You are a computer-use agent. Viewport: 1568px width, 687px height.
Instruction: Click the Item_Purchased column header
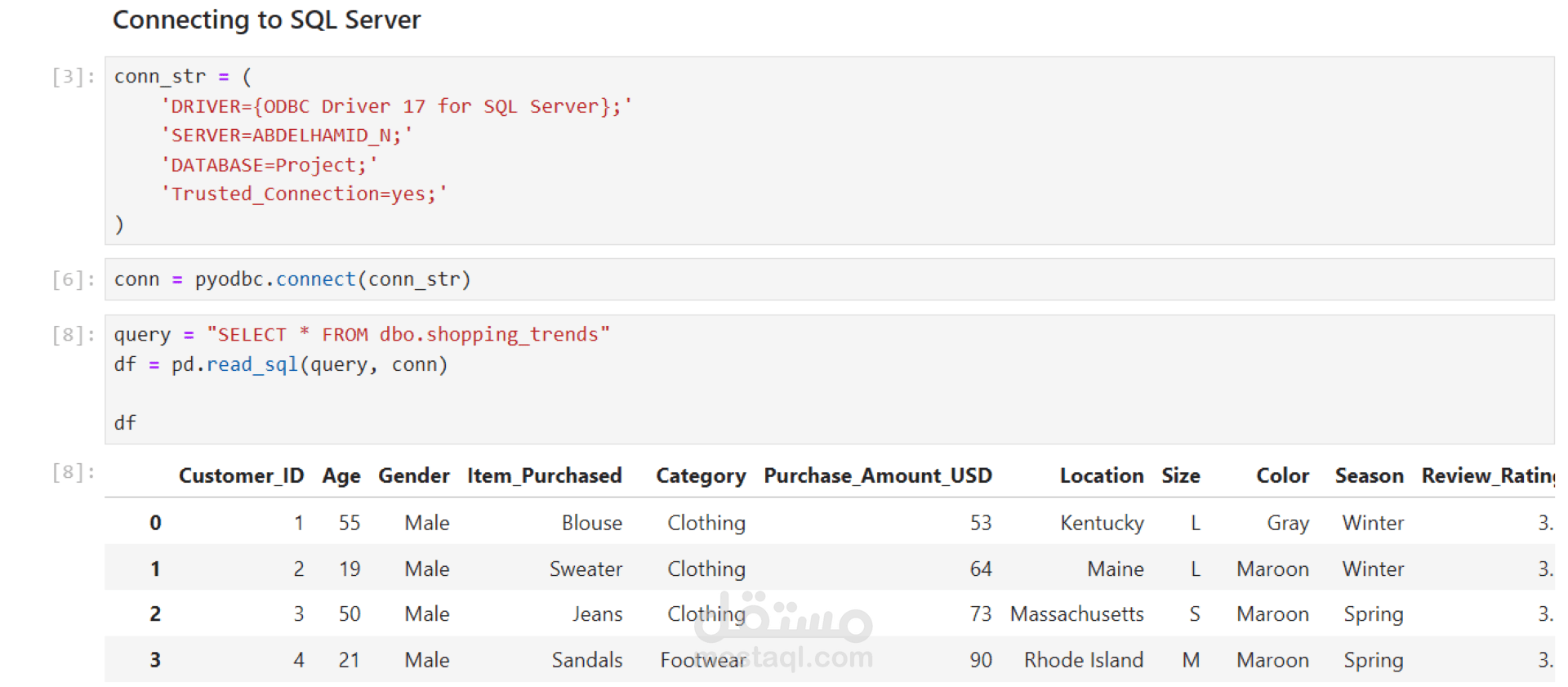click(x=544, y=475)
